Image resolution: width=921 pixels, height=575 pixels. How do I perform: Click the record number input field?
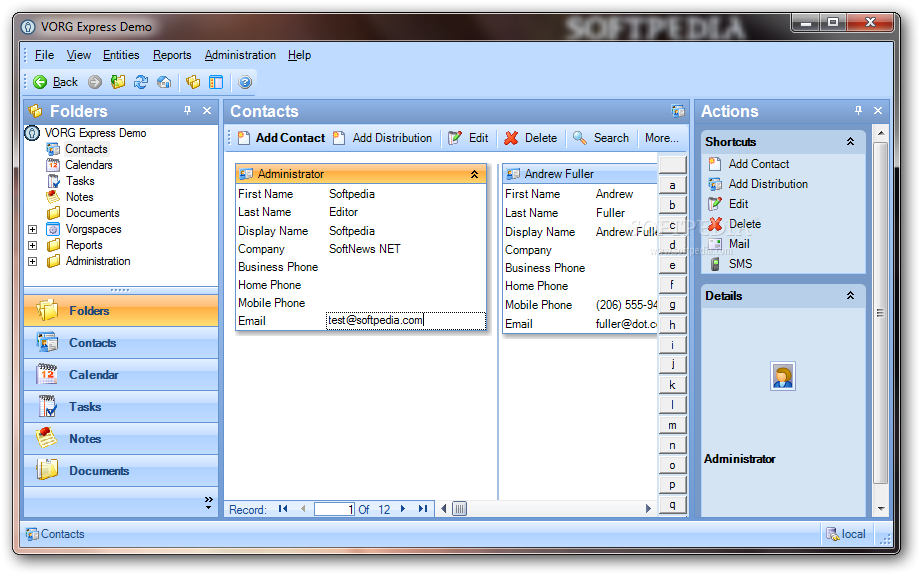pyautogui.click(x=334, y=509)
